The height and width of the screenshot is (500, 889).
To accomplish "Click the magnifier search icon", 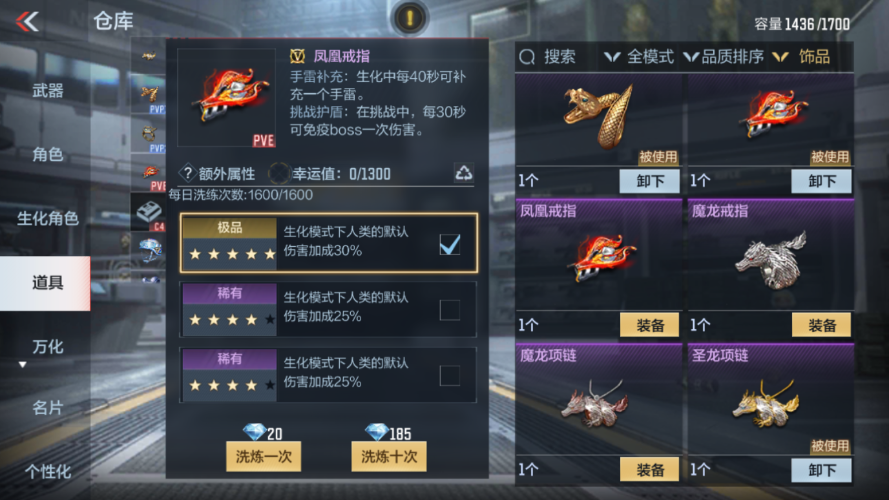I will (x=527, y=57).
